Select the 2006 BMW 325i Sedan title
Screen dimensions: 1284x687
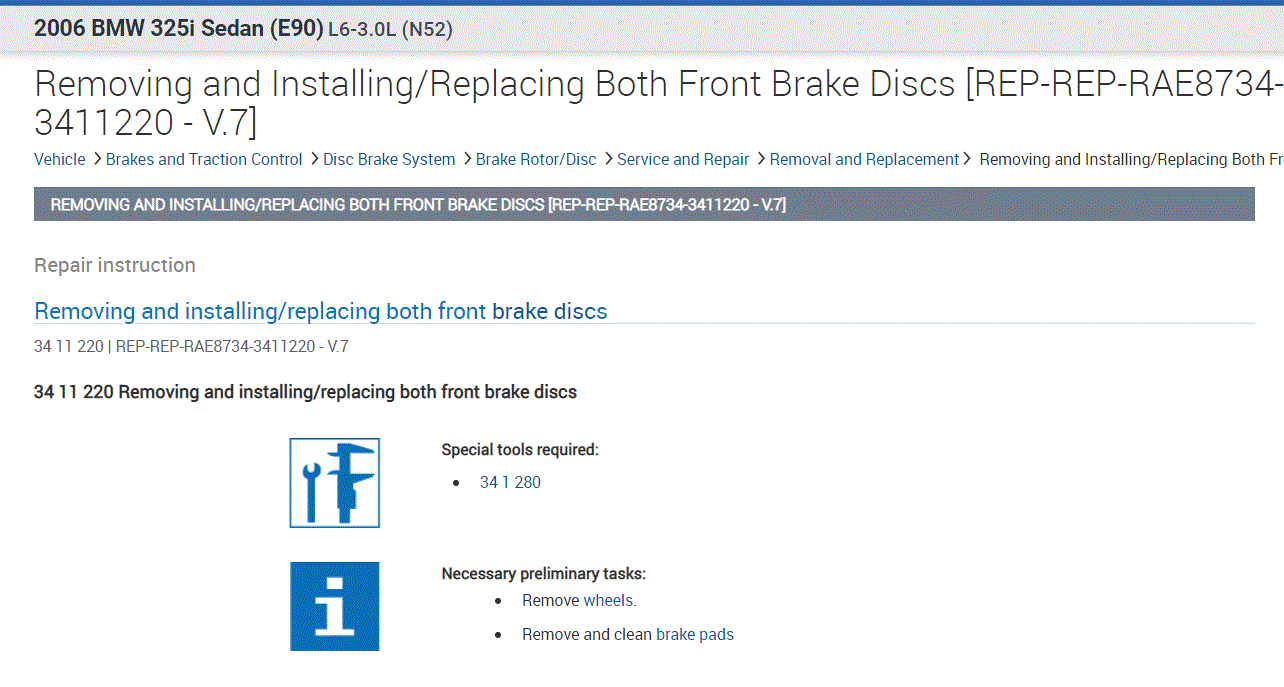coord(178,29)
